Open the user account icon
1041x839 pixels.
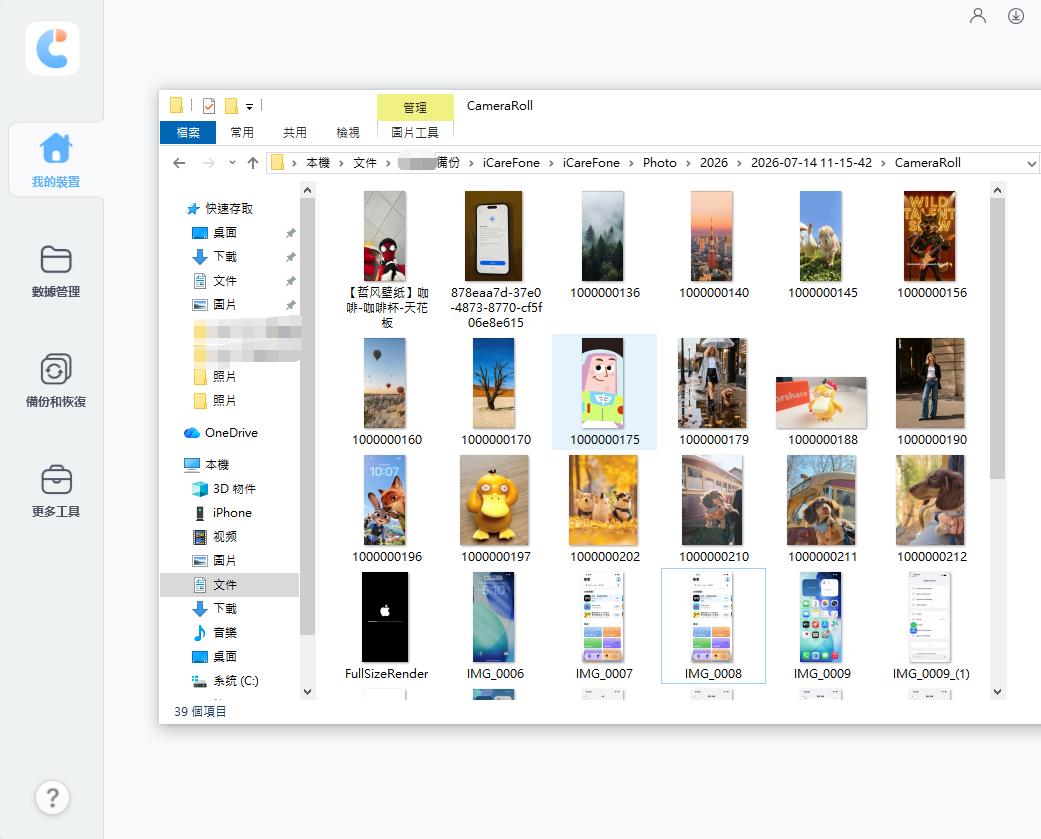coord(977,16)
